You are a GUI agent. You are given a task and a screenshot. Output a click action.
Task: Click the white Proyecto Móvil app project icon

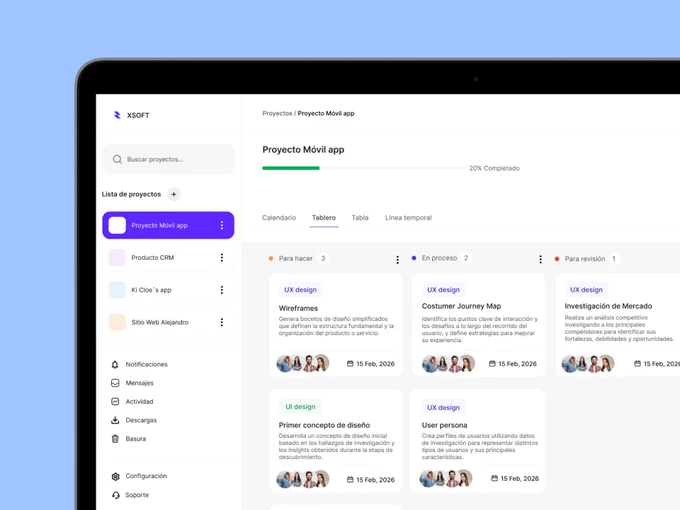[x=117, y=225]
